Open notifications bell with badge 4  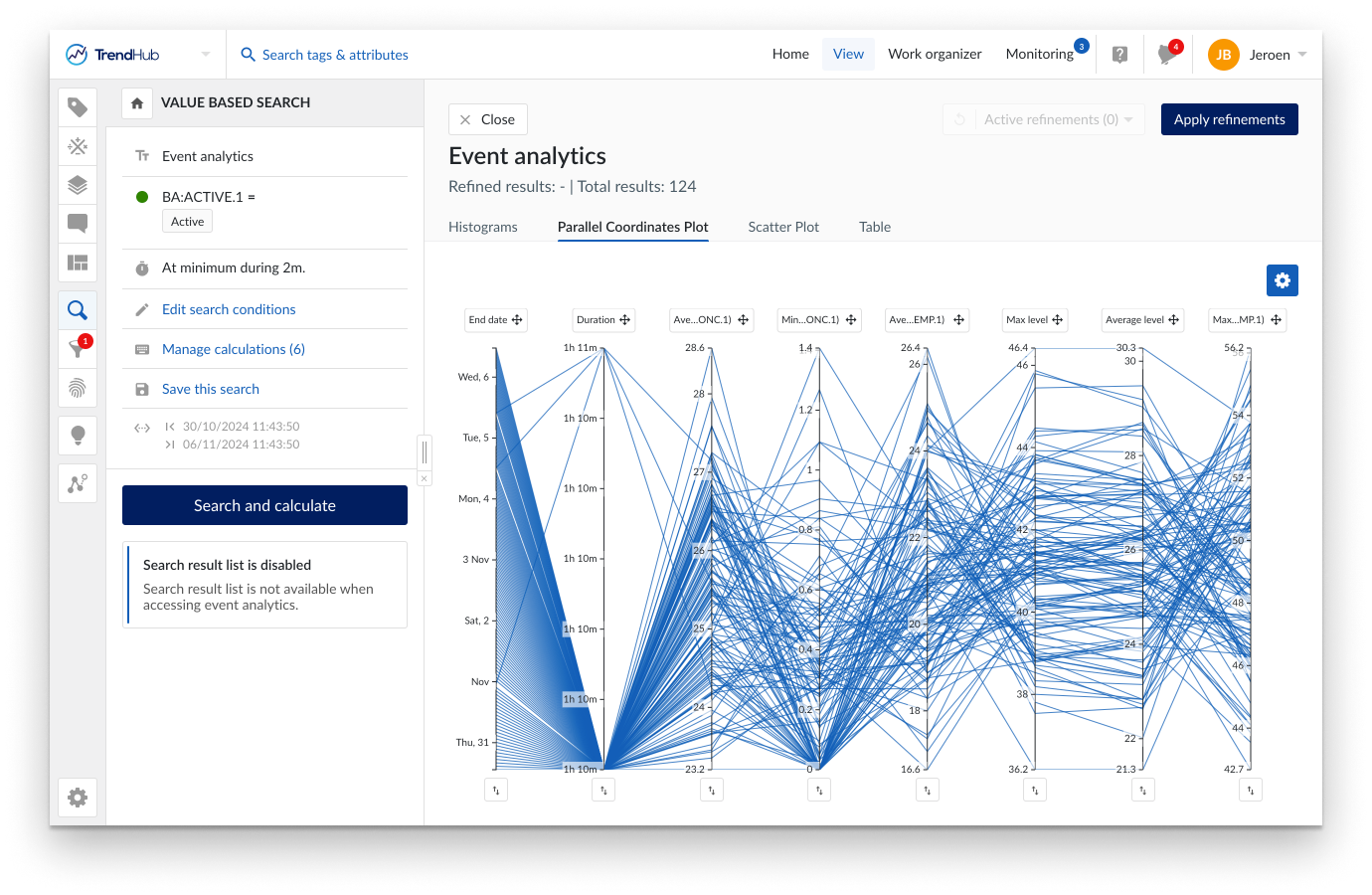[1167, 55]
